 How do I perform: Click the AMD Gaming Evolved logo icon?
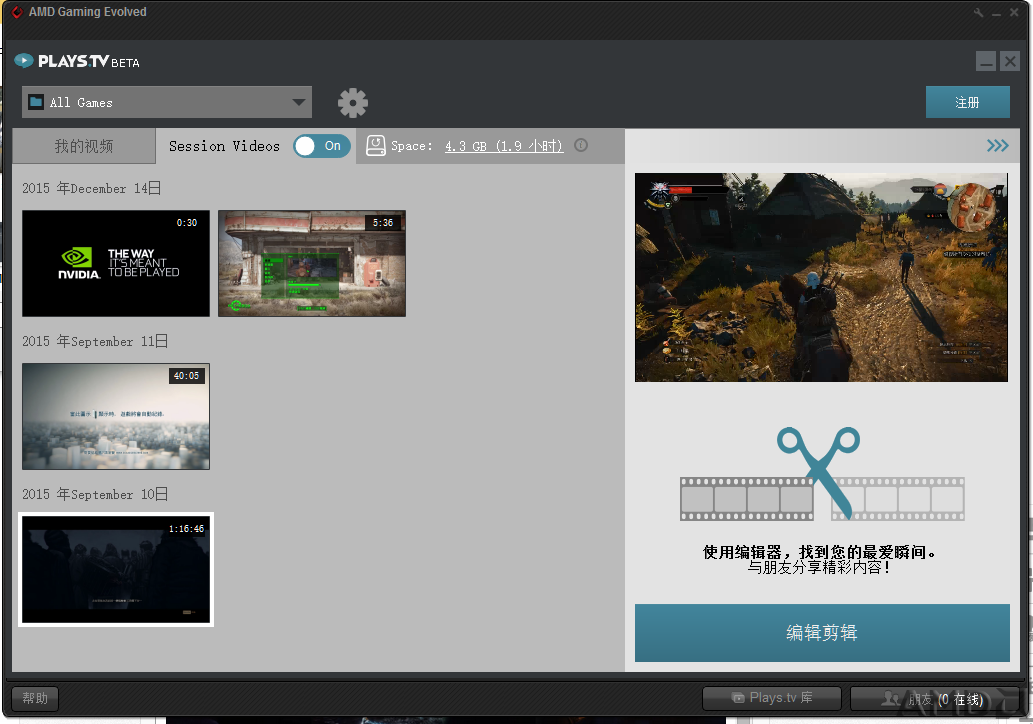[17, 12]
